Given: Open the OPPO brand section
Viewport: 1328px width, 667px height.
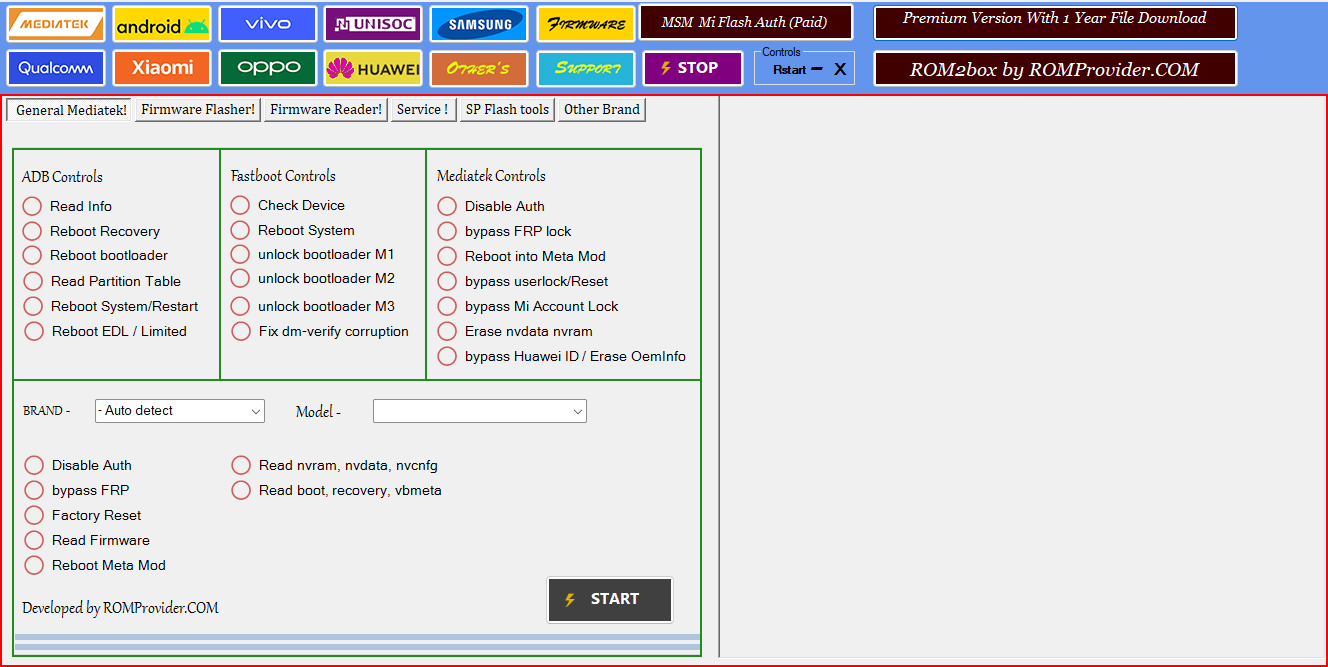Looking at the screenshot, I should tap(268, 68).
